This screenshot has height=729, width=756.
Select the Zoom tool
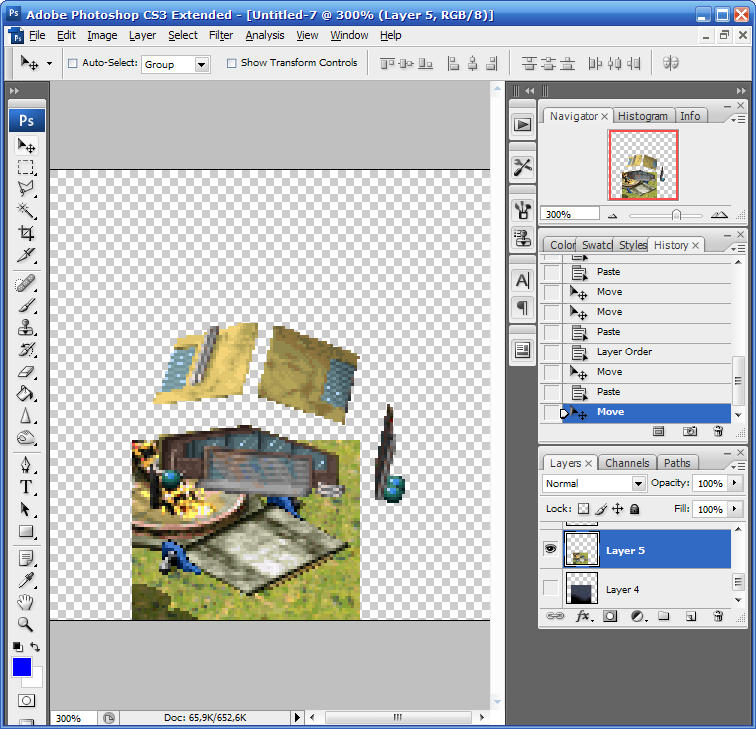click(26, 624)
